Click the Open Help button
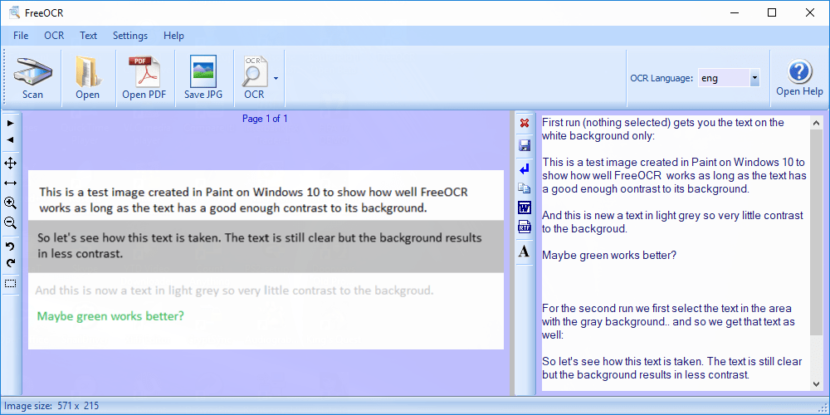Viewport: 830px width, 415px height. click(x=799, y=78)
